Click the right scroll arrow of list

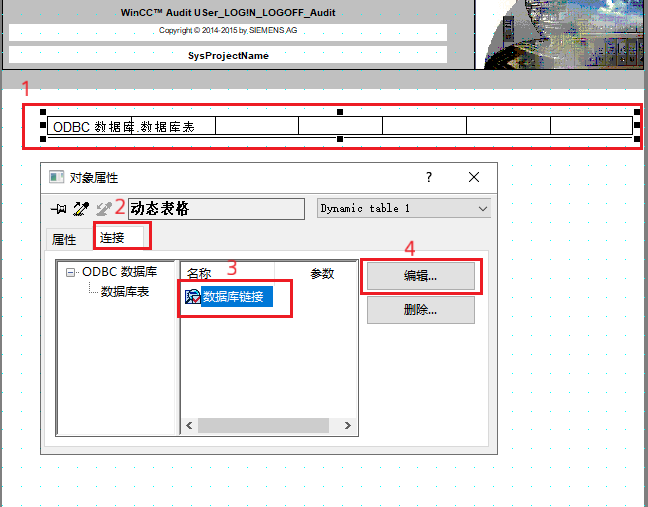coord(347,426)
